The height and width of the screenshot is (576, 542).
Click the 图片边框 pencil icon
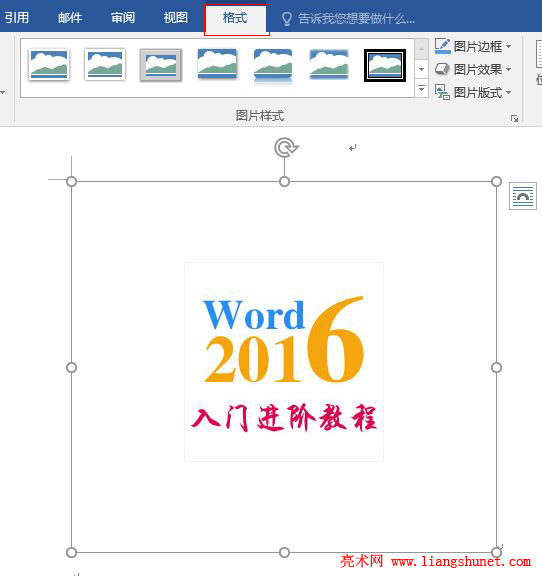pyautogui.click(x=442, y=46)
